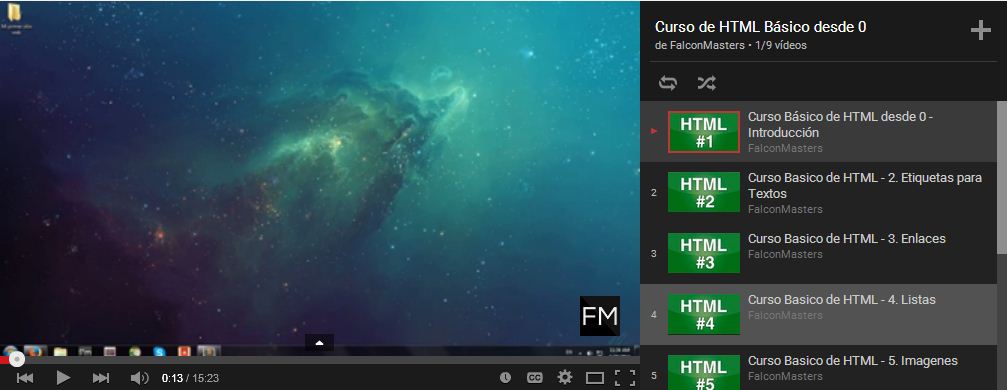Toggle playlist shuffle

coord(706,83)
